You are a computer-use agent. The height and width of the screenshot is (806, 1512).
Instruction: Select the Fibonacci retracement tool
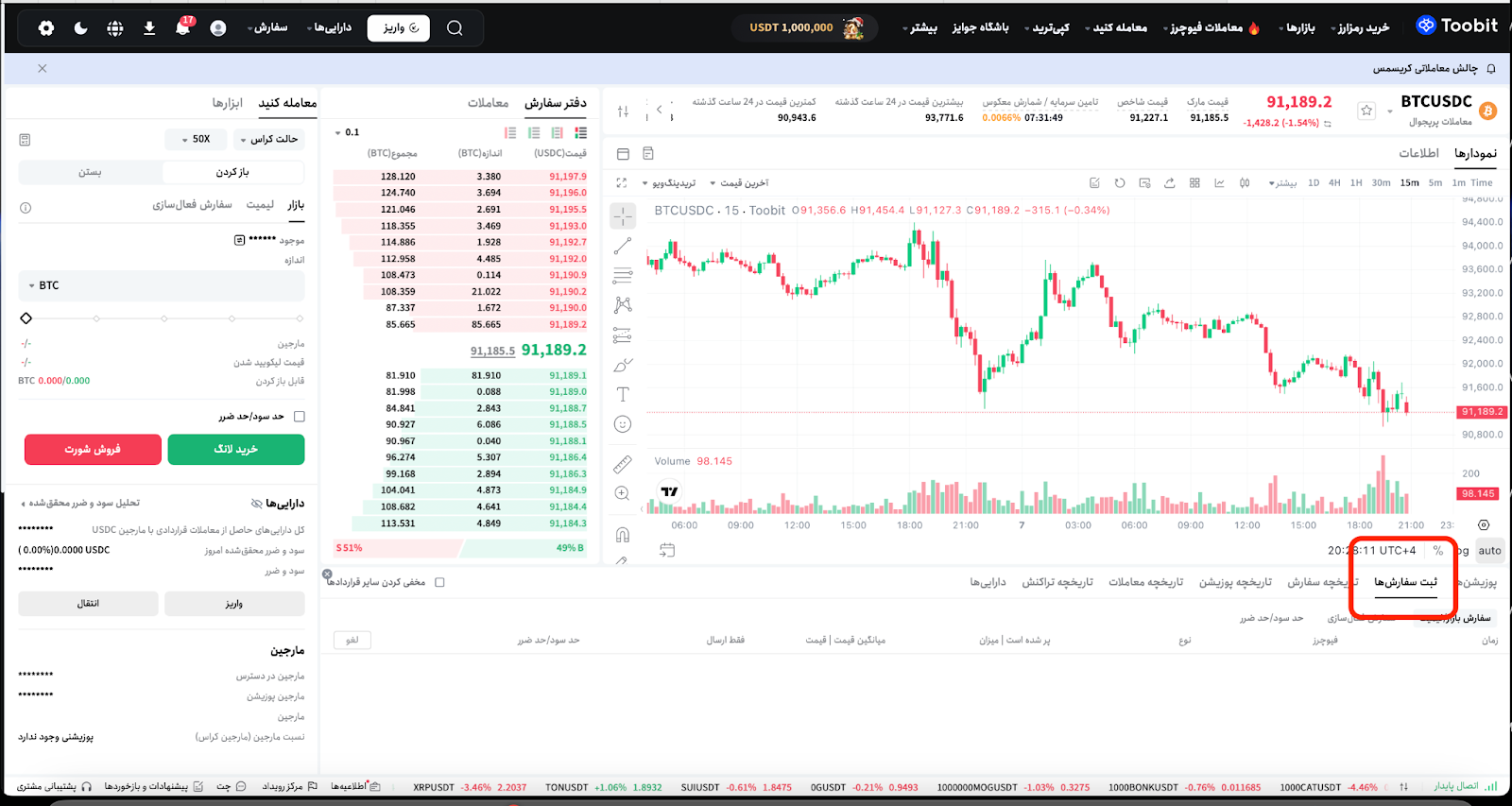click(x=623, y=276)
